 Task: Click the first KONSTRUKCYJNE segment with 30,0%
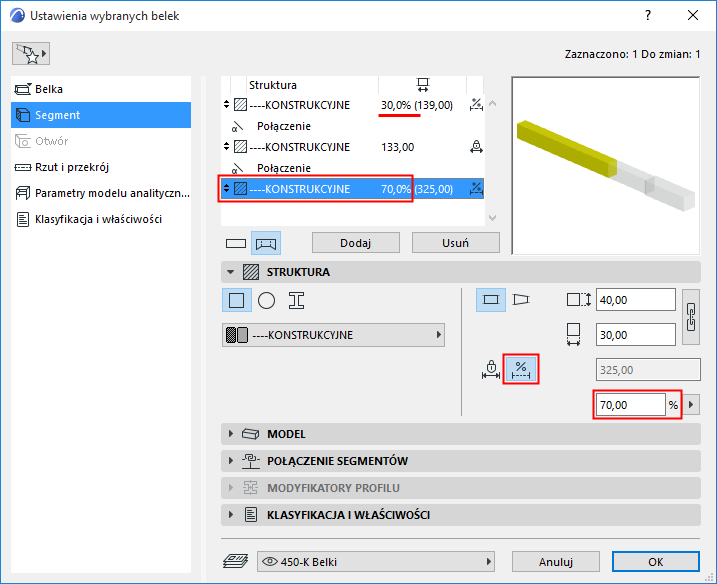coord(352,105)
